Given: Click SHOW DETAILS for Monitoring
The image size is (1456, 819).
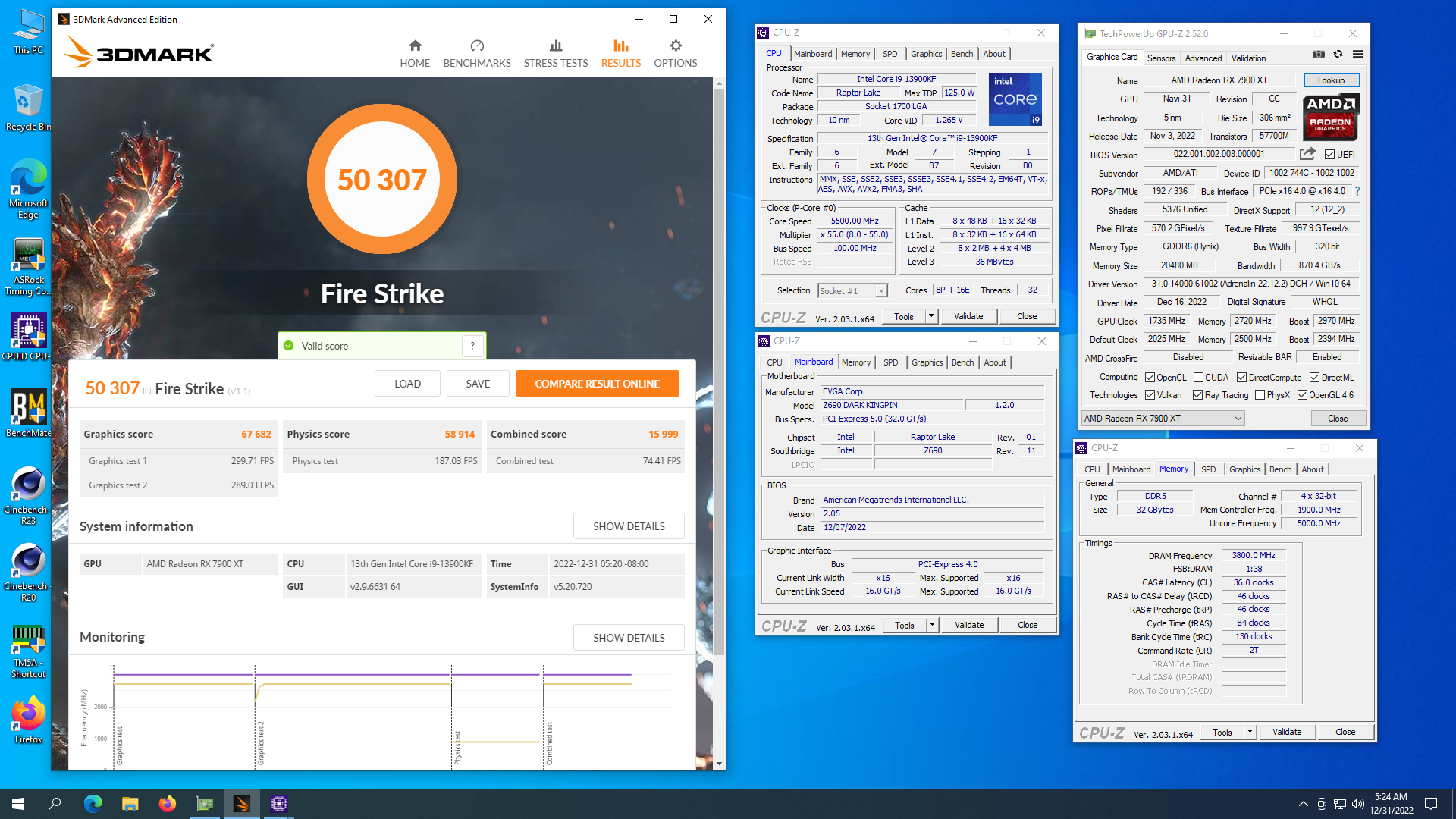Looking at the screenshot, I should point(629,638).
